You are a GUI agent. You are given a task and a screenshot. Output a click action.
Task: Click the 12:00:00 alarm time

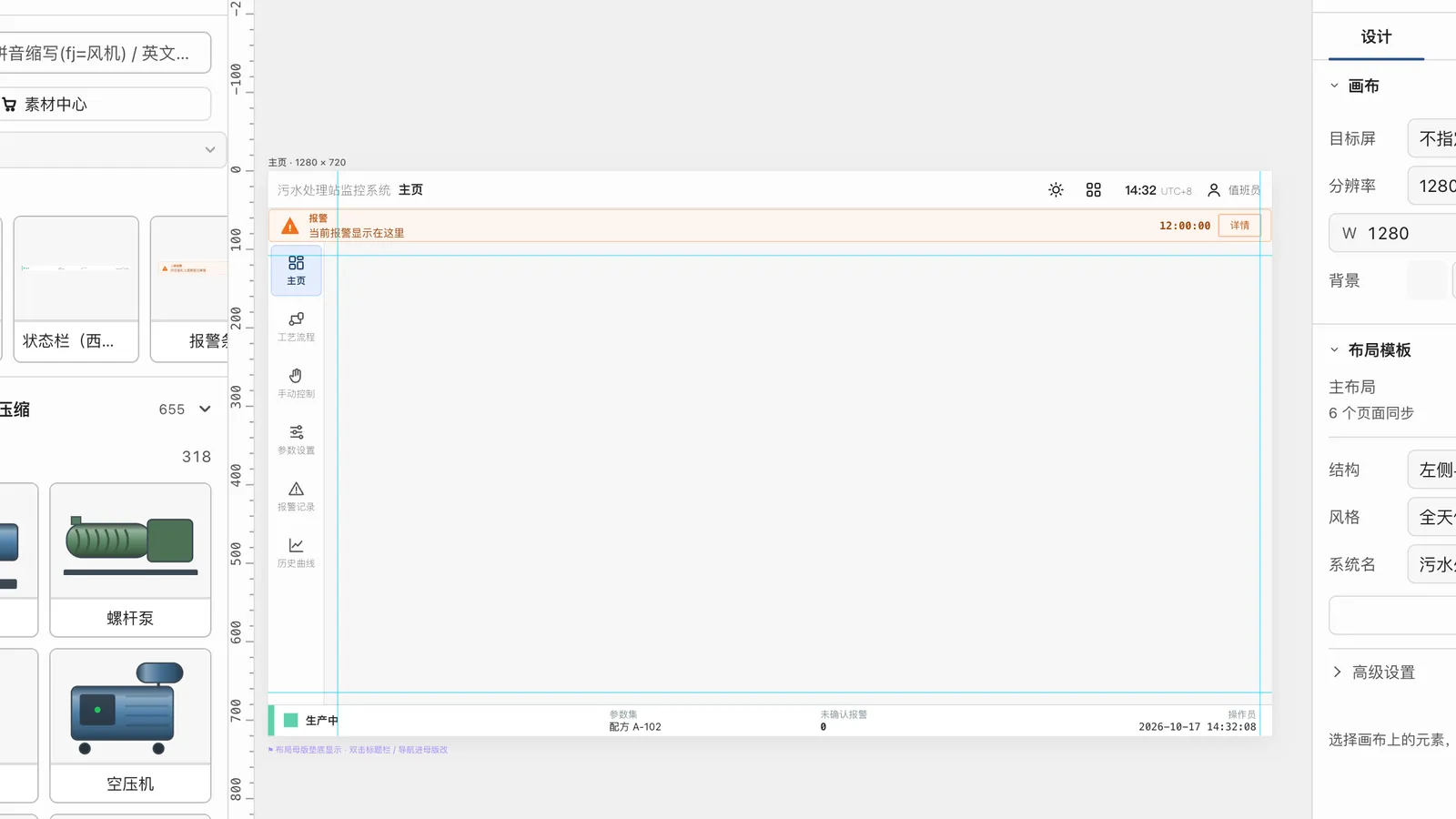tap(1185, 226)
